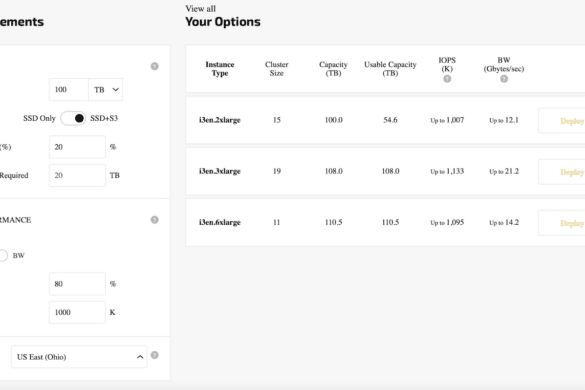
Task: Click the help icon next to PERFORMANCE section
Action: coord(154,219)
